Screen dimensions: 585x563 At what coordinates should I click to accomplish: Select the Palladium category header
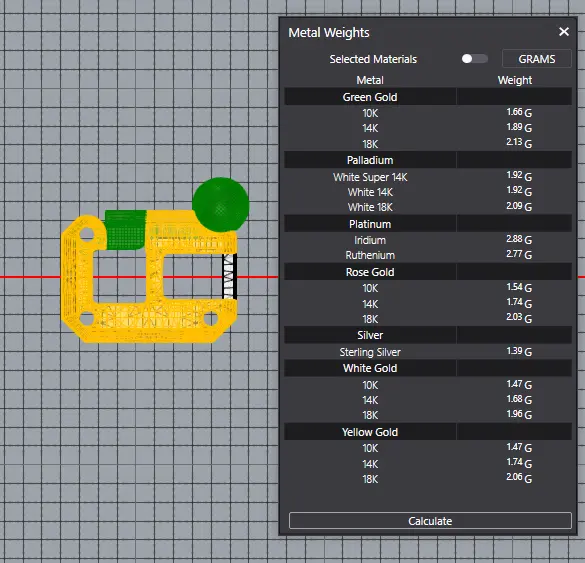428,160
